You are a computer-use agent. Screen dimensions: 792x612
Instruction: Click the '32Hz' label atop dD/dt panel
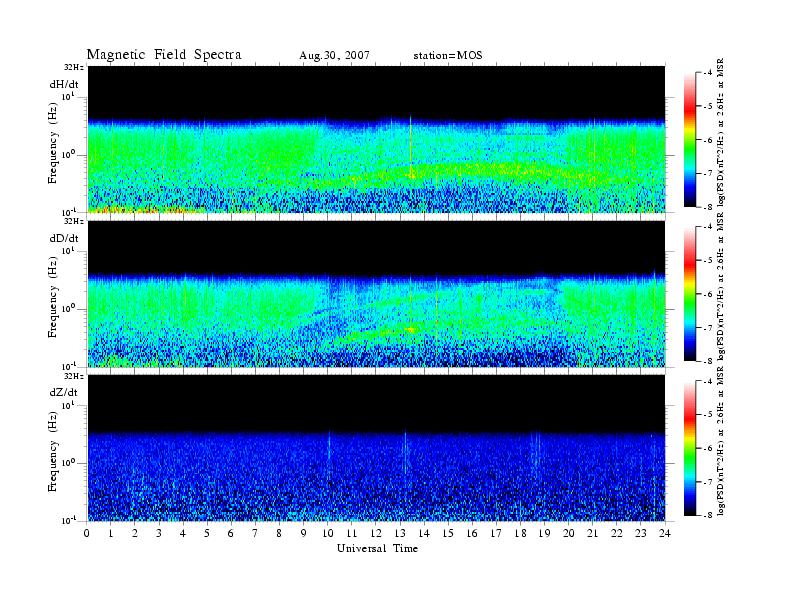click(74, 222)
